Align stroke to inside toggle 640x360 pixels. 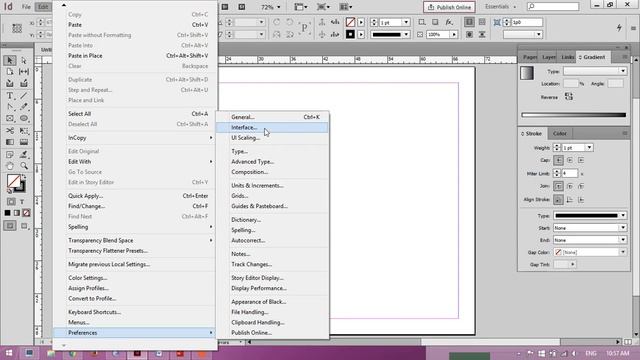pos(570,200)
